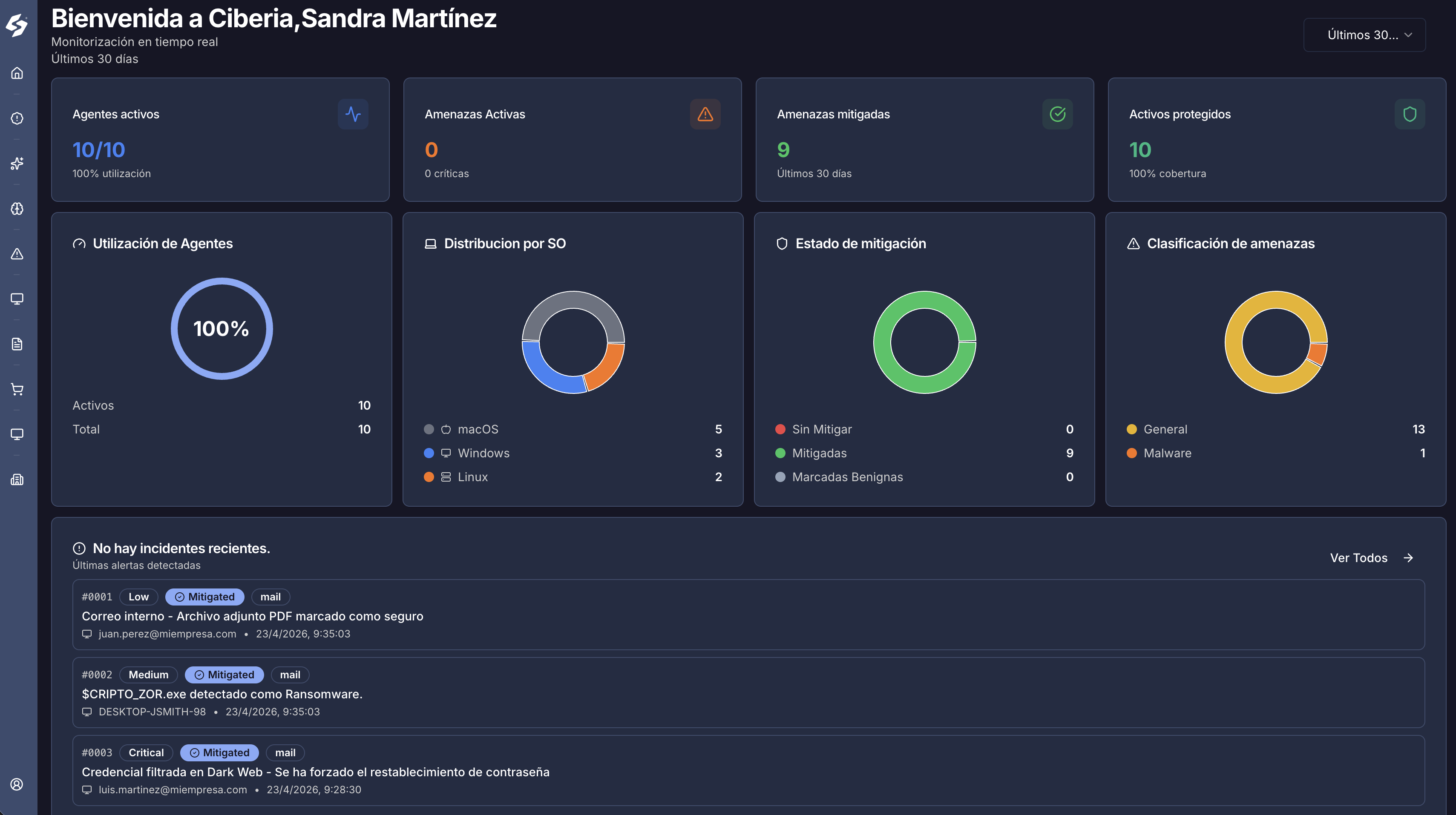This screenshot has height=815, width=1456.
Task: Open the building organization icon in the sidebar
Action: pos(17,479)
